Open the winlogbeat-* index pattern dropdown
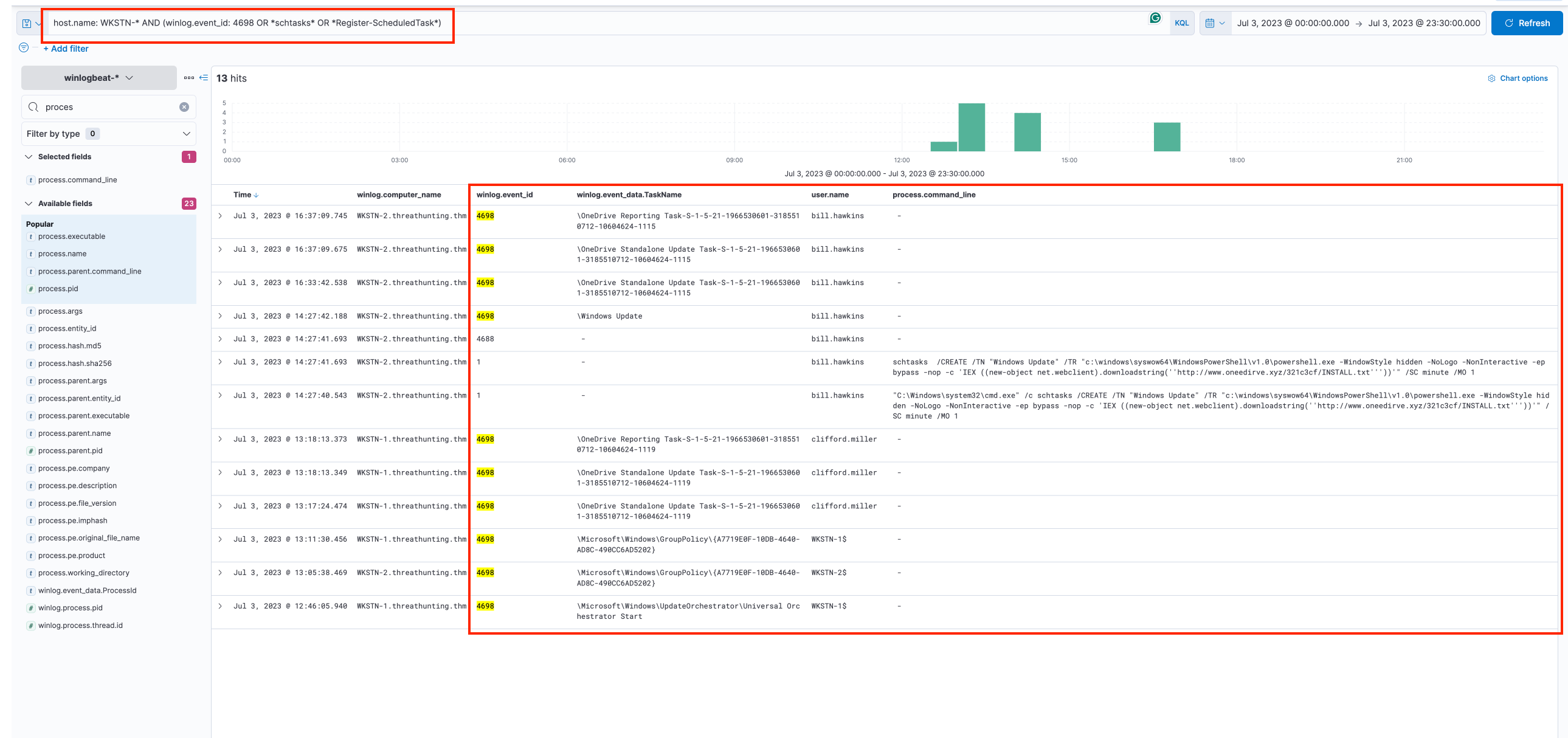 tap(98, 78)
